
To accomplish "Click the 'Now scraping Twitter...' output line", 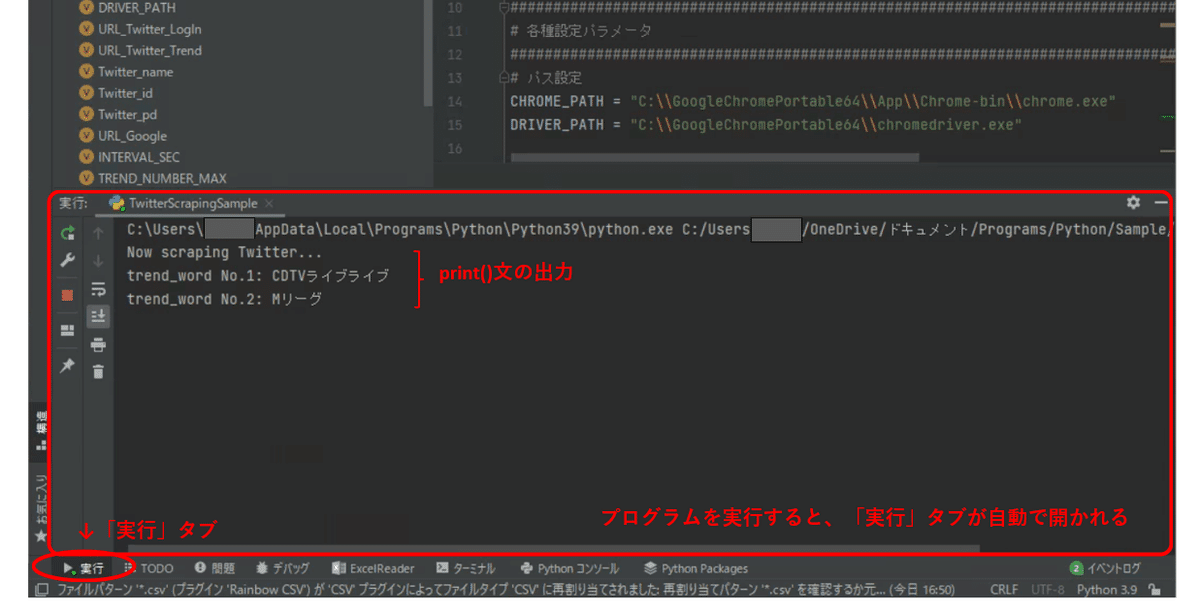I will point(225,252).
